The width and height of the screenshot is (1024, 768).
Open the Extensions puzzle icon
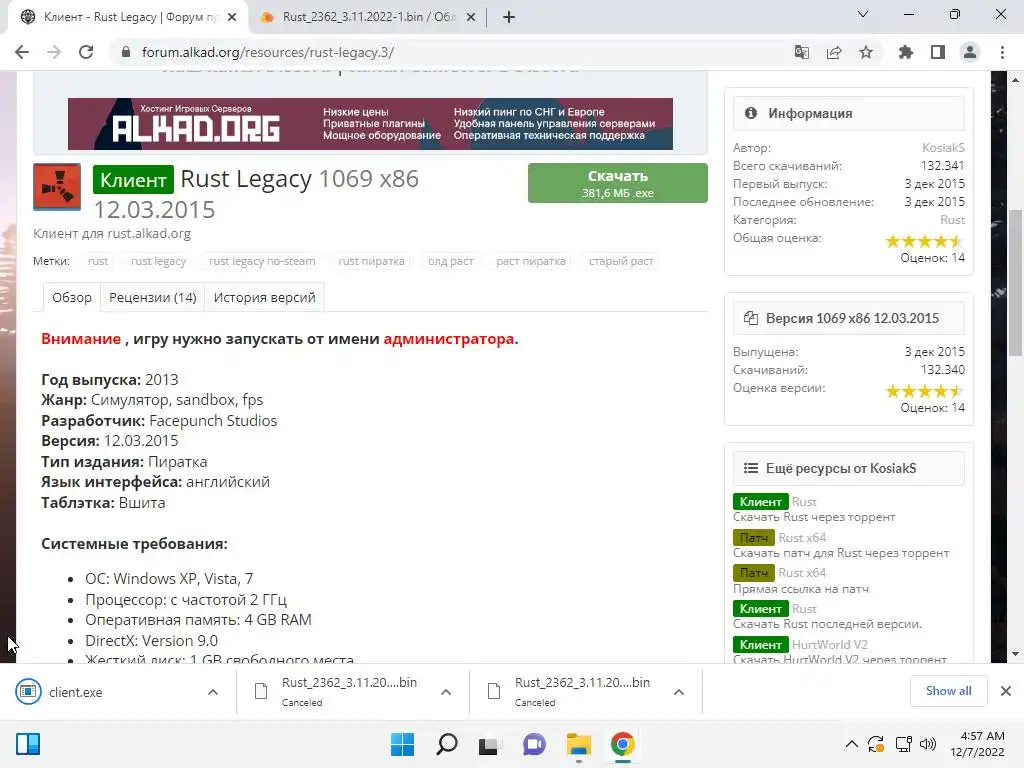pos(905,52)
